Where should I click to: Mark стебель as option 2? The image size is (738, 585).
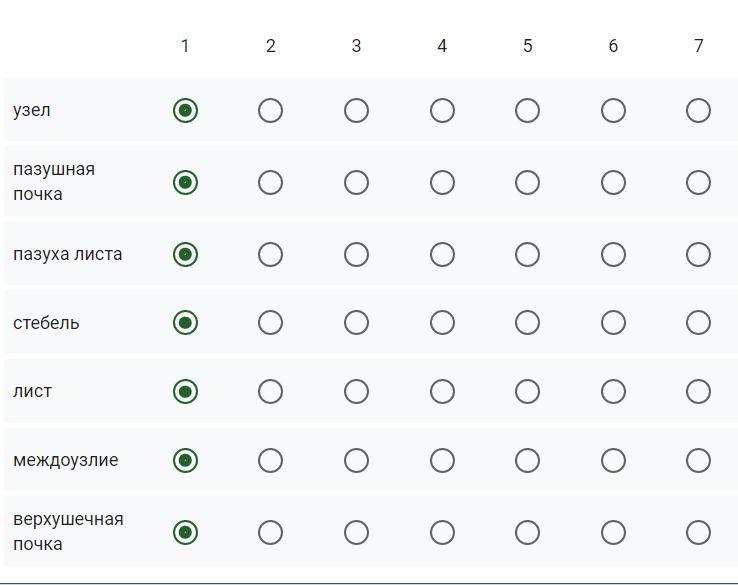270,322
